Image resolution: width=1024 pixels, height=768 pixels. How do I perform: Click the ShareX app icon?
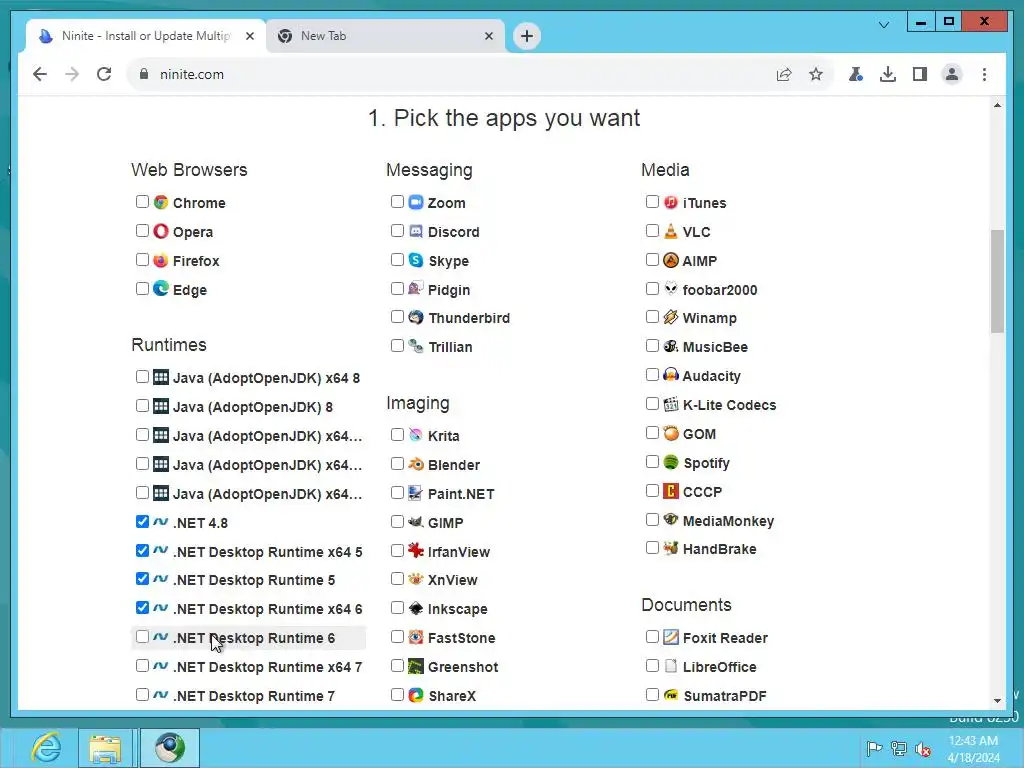click(x=416, y=696)
